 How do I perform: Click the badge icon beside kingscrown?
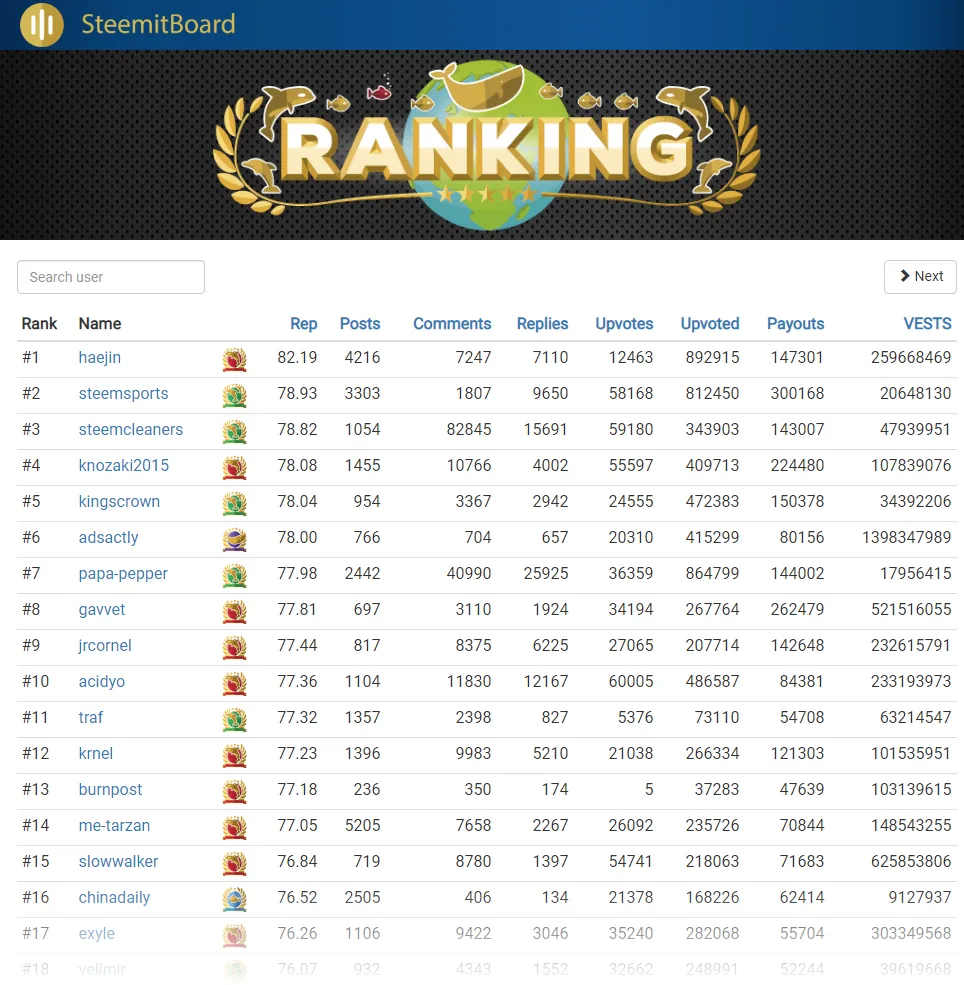235,503
